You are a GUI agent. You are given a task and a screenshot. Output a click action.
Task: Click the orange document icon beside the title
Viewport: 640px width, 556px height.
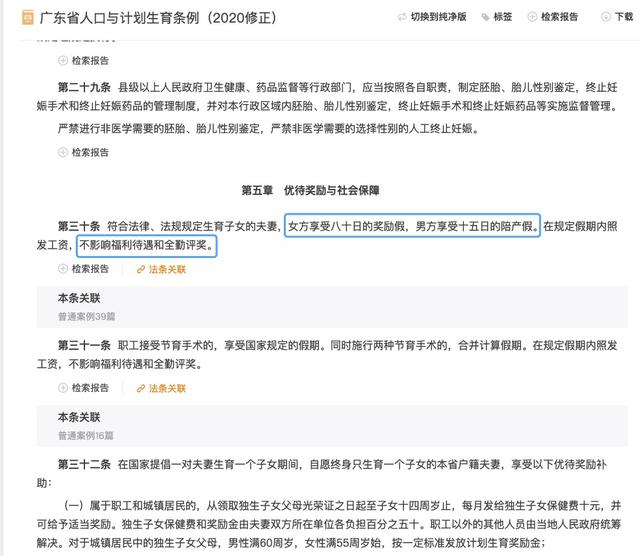pos(28,18)
